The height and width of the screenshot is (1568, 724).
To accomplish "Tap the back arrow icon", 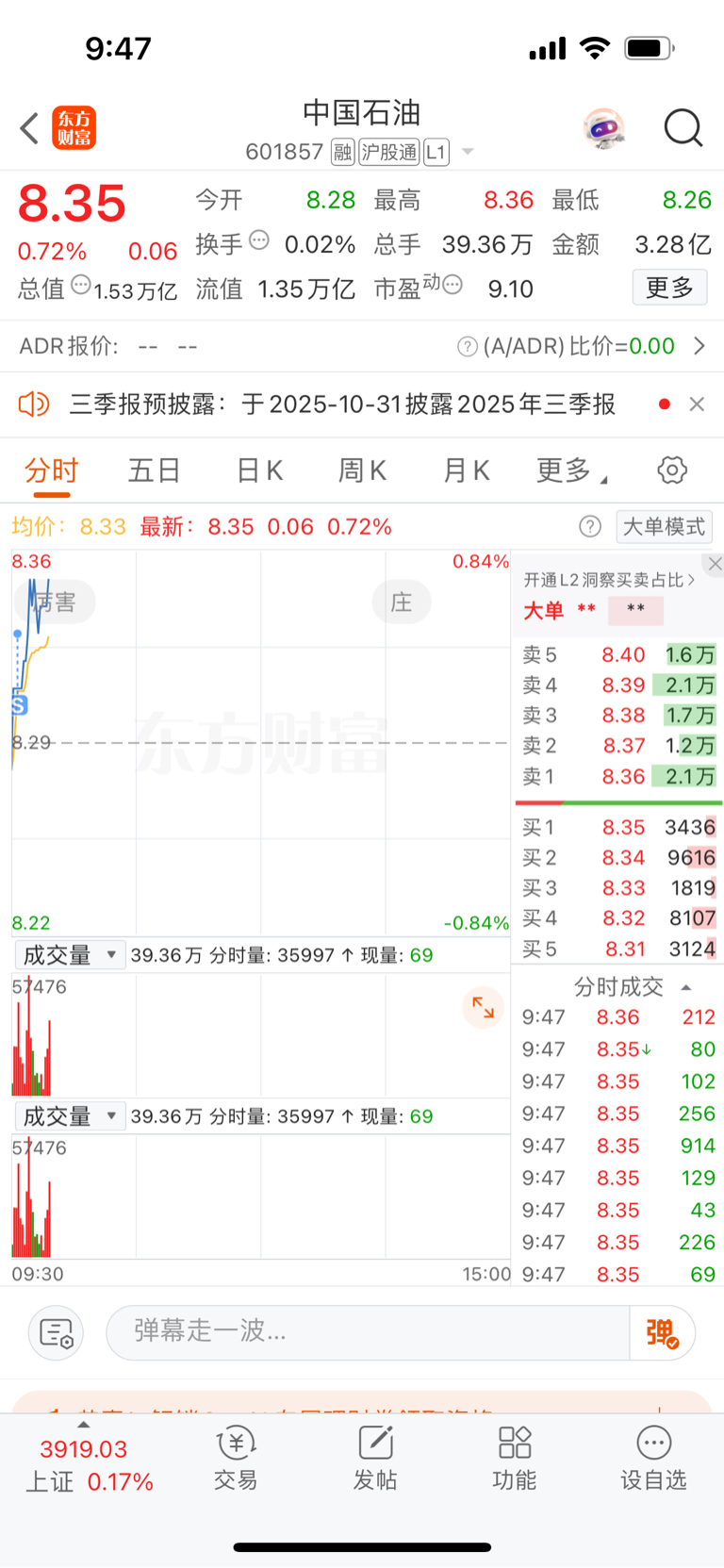I will pos(30,128).
